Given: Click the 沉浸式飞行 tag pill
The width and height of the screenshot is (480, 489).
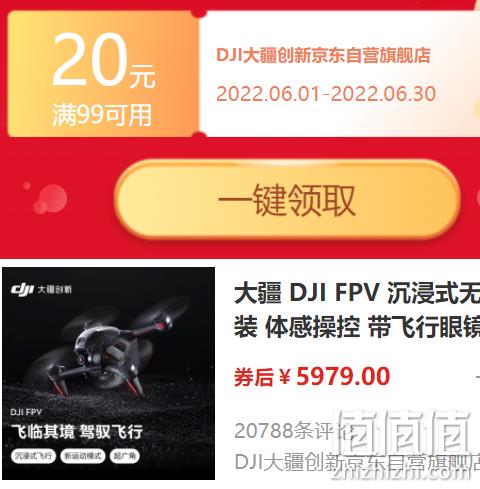Looking at the screenshot, I should 33,456.
